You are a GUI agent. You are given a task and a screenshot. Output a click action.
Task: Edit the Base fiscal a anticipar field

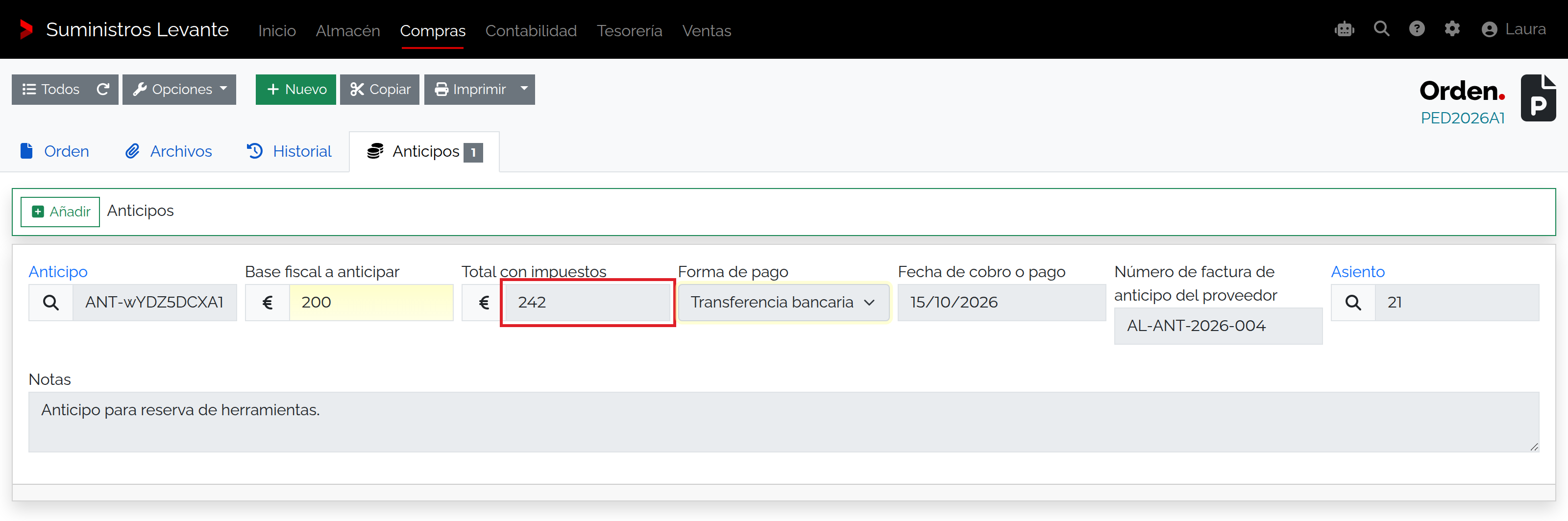[x=371, y=302]
